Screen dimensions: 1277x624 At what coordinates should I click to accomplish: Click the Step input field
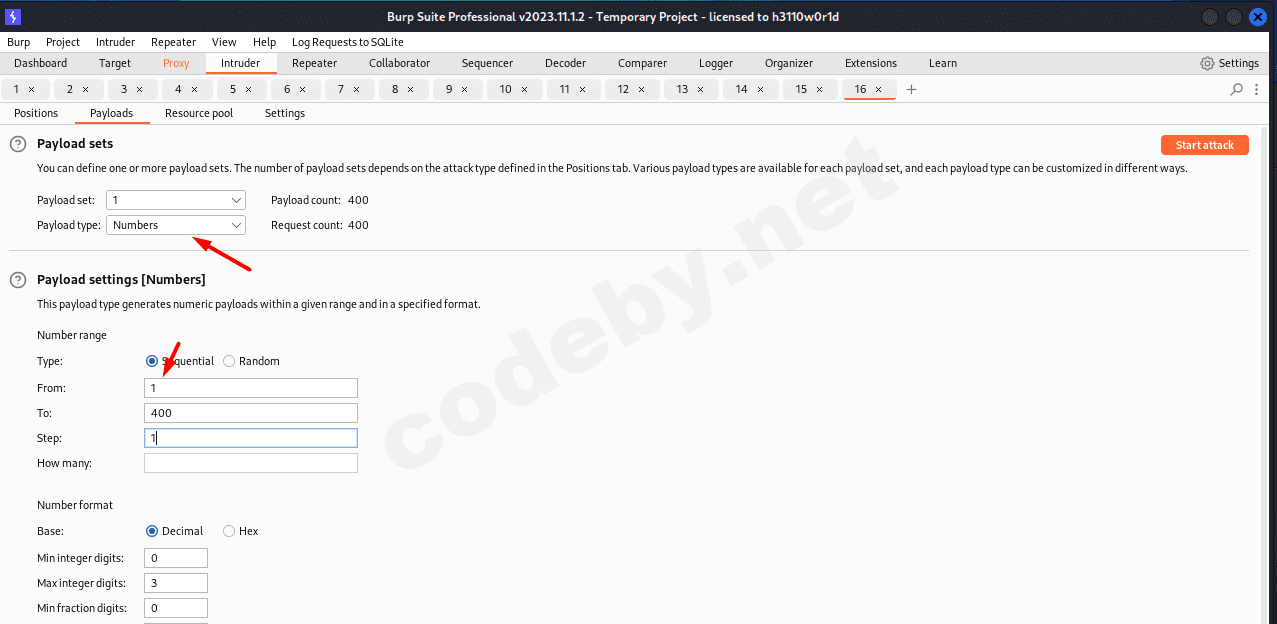(251, 438)
